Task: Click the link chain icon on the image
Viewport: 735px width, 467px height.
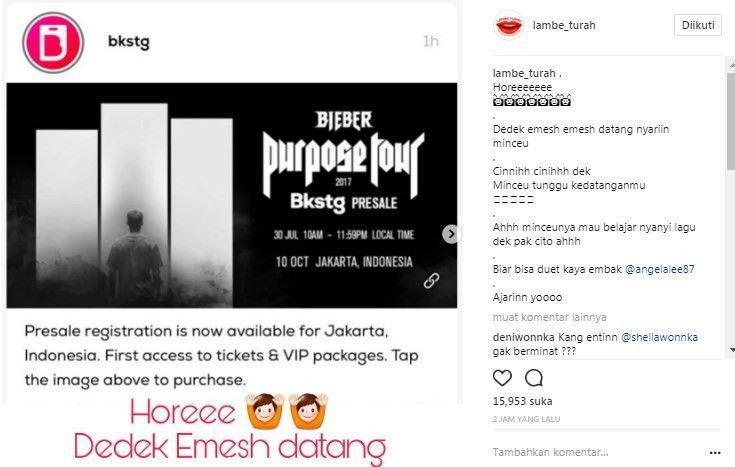Action: pyautogui.click(x=431, y=280)
